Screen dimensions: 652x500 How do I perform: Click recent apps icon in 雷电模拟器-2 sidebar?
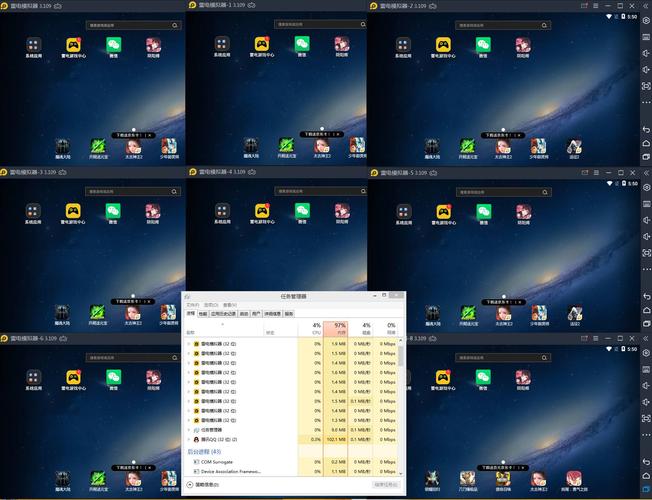pyautogui.click(x=646, y=157)
